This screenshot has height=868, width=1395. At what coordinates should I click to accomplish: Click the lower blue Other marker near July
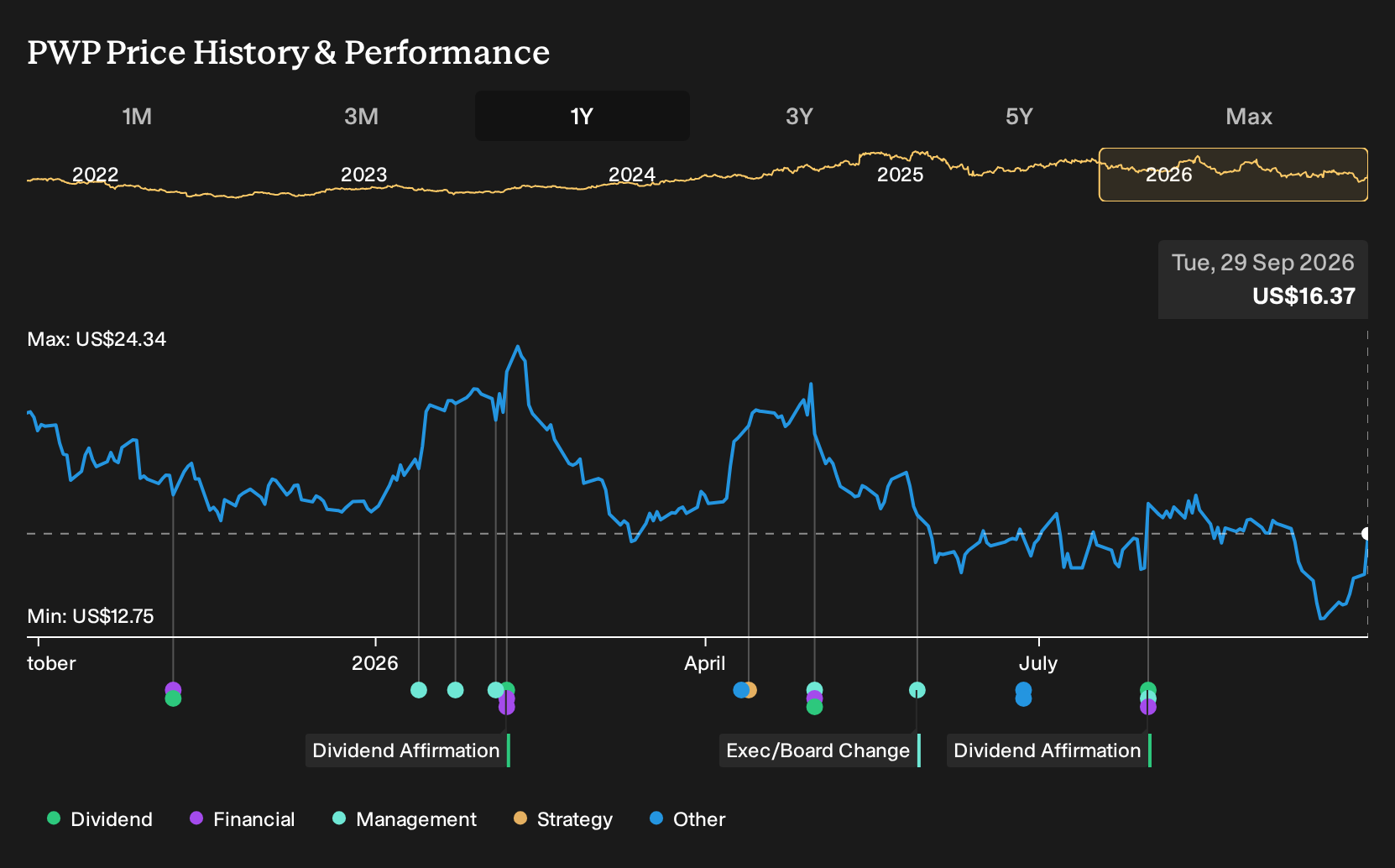(x=1023, y=699)
